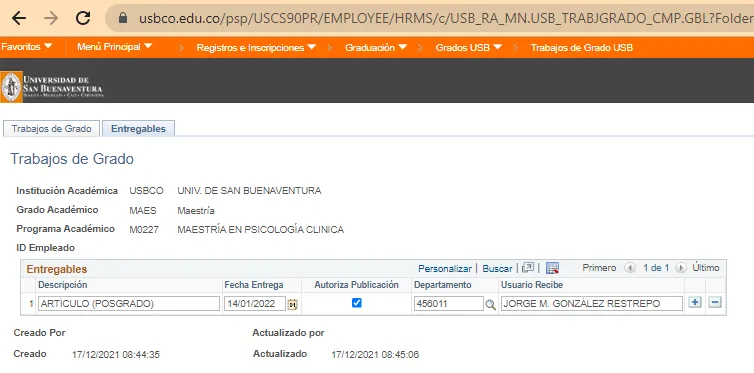
Task: Open the calendar picker beside Fecha Entrega
Action: click(292, 304)
